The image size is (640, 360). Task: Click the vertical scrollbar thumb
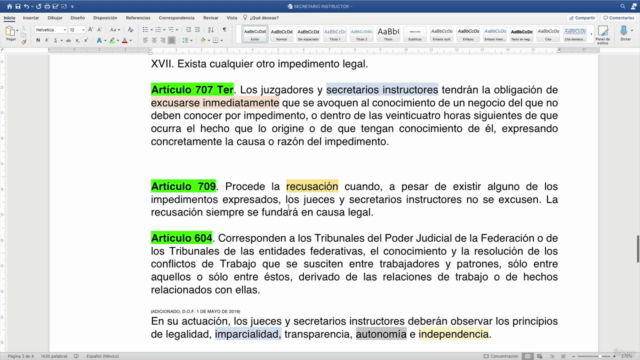[x=638, y=249]
